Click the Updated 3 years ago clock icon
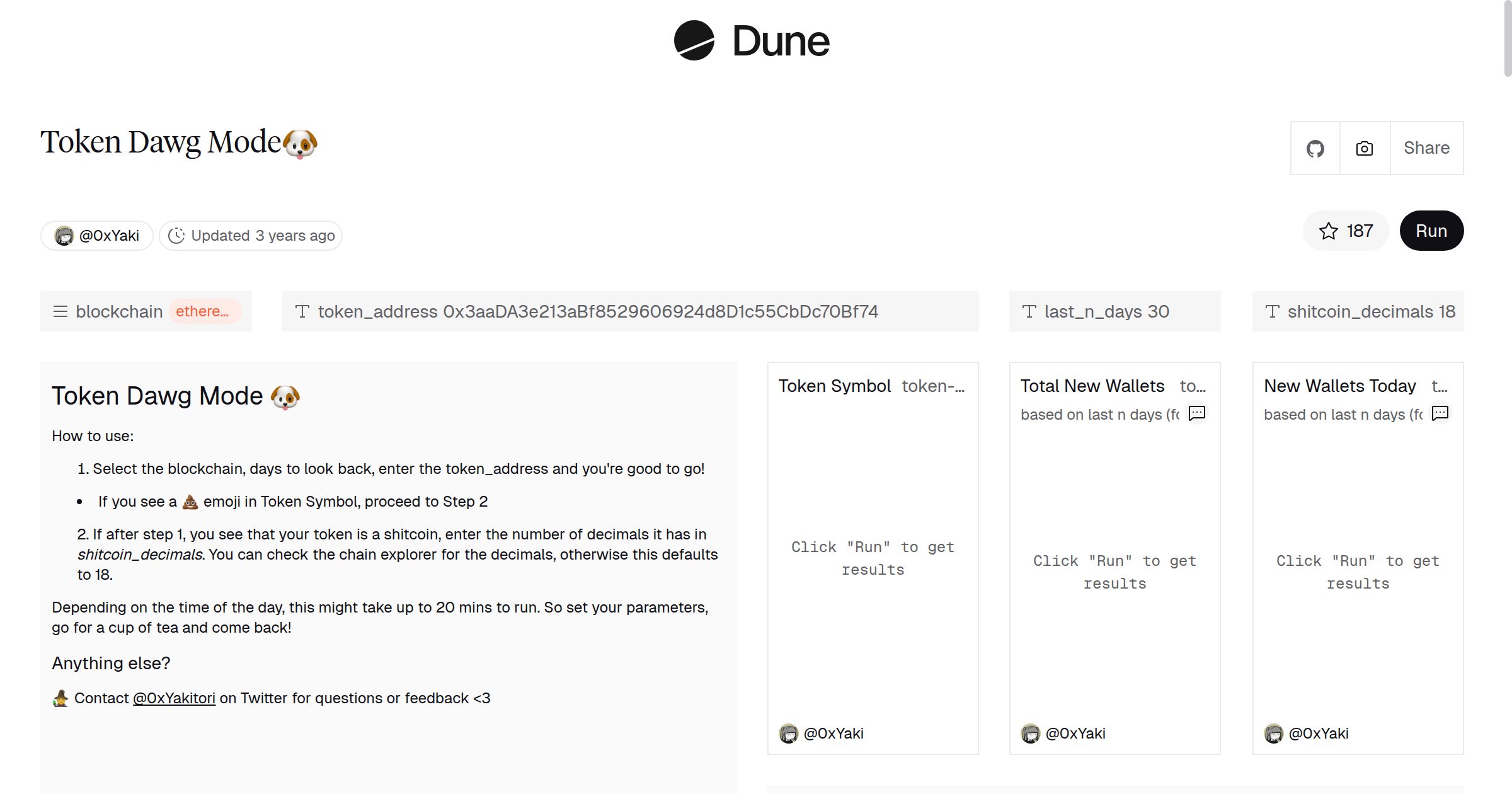 pyautogui.click(x=176, y=236)
